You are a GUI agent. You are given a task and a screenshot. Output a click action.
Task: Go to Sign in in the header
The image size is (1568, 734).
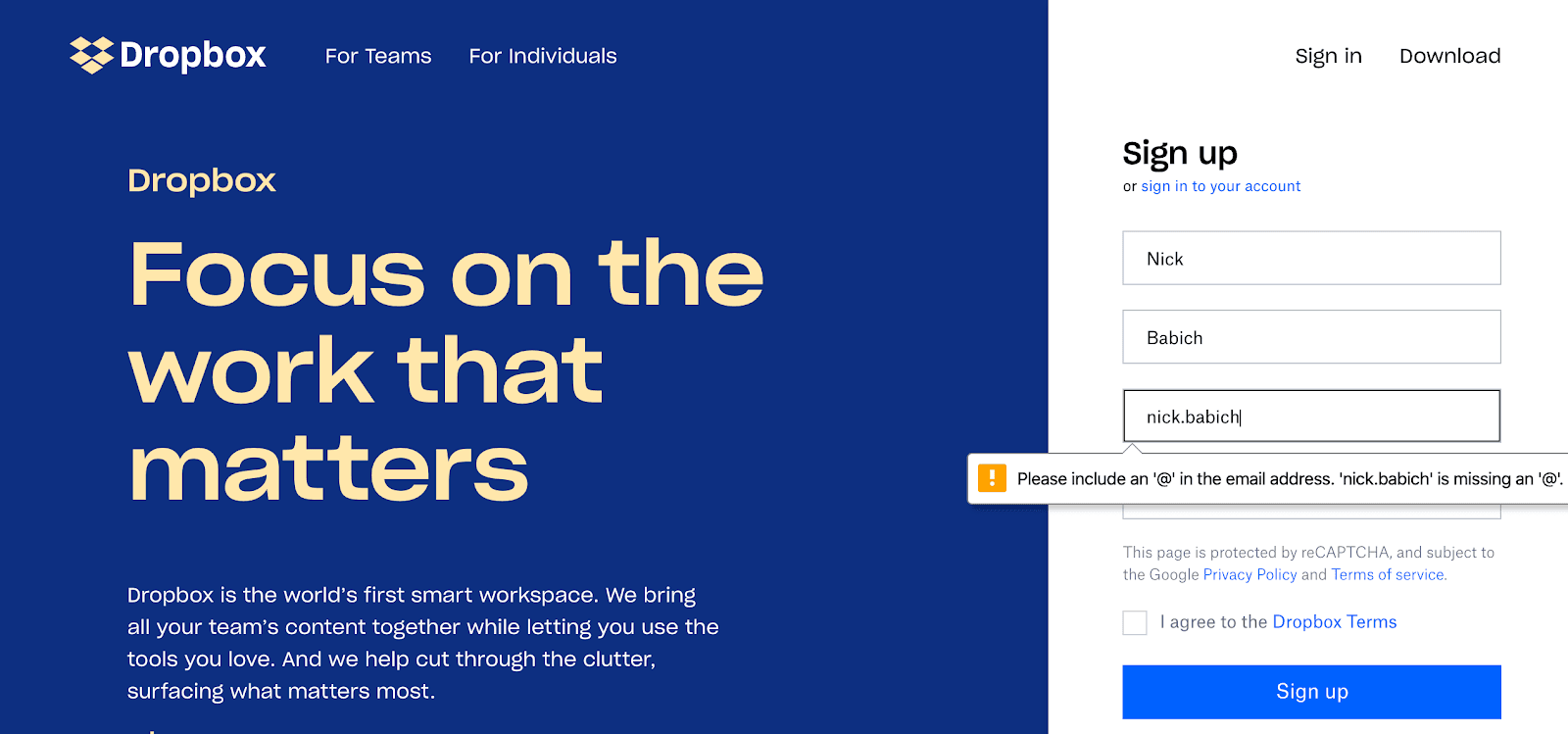tap(1328, 56)
